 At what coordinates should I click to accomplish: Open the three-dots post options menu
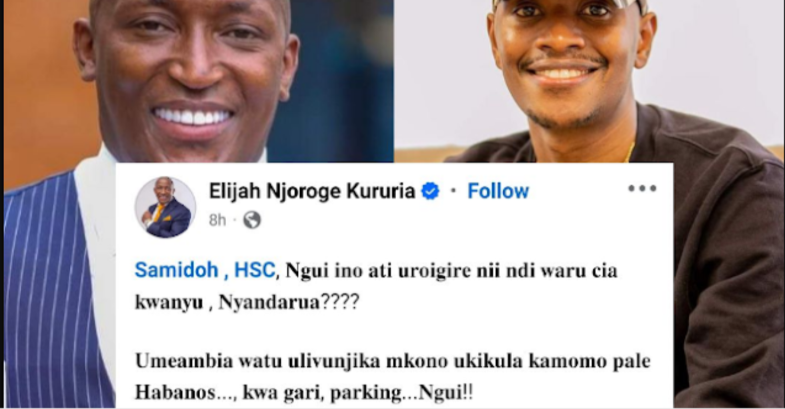642,189
